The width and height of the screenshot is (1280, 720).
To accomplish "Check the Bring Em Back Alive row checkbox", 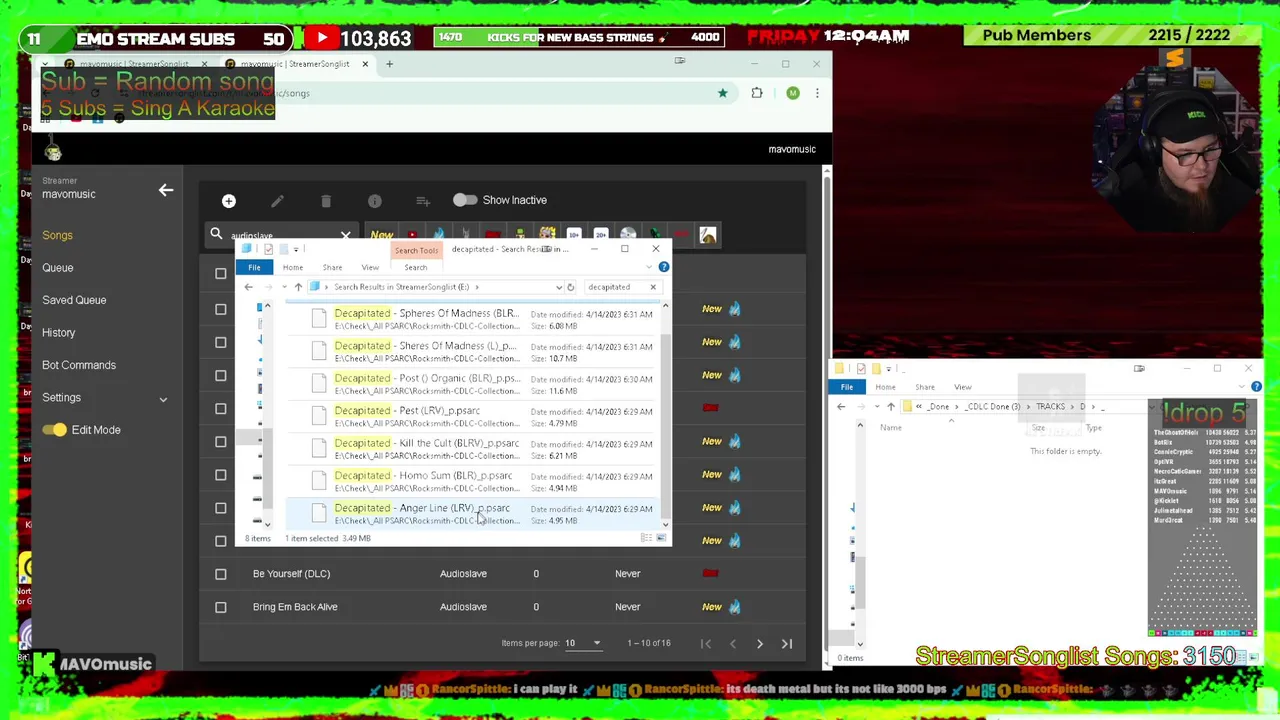I will (x=221, y=607).
